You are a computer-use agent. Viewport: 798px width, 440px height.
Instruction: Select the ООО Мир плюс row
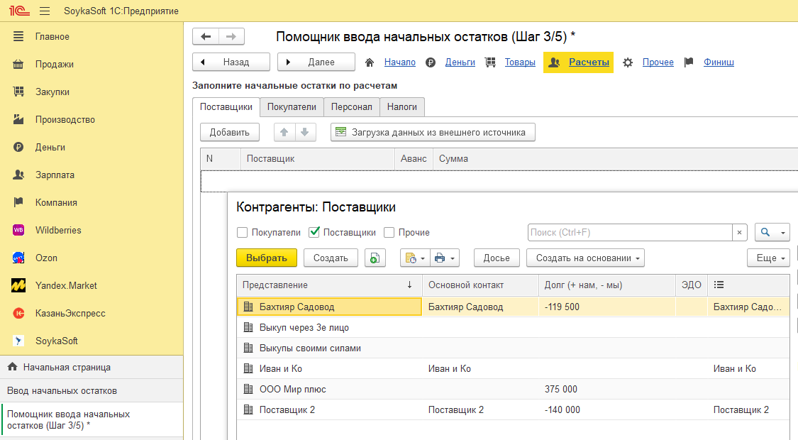click(x=513, y=389)
